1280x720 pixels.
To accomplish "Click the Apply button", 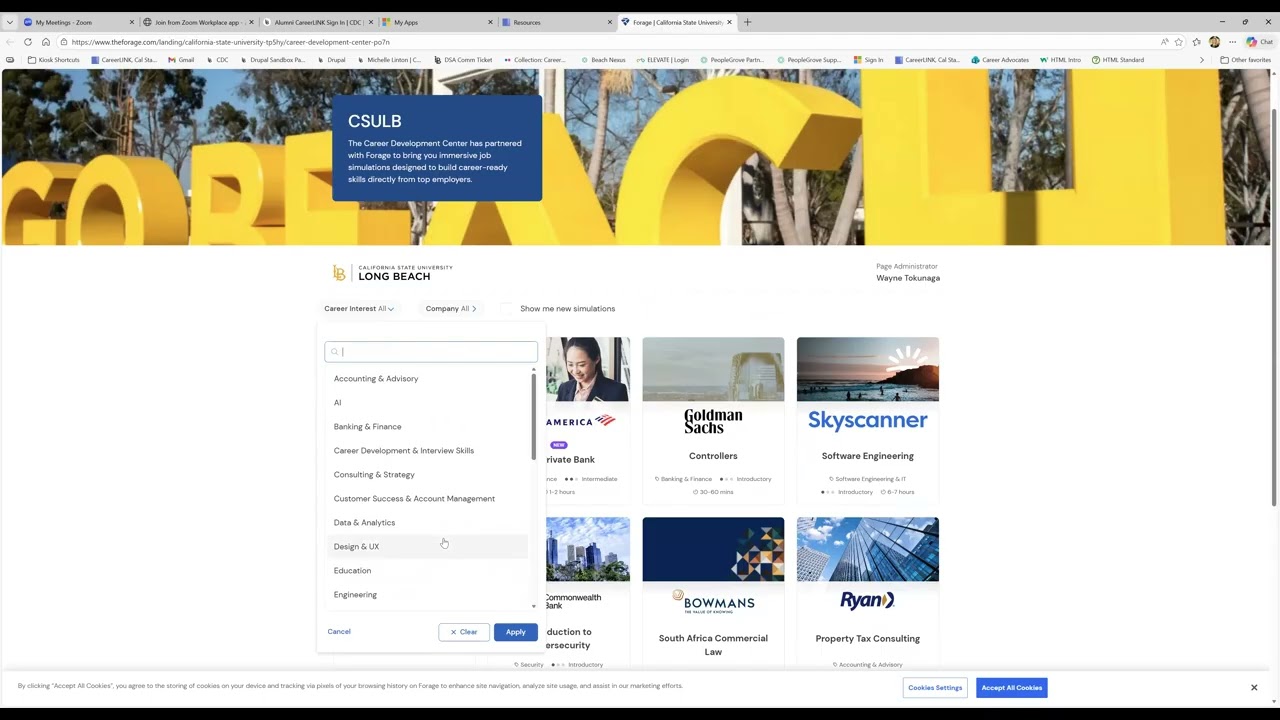I will click(x=515, y=632).
